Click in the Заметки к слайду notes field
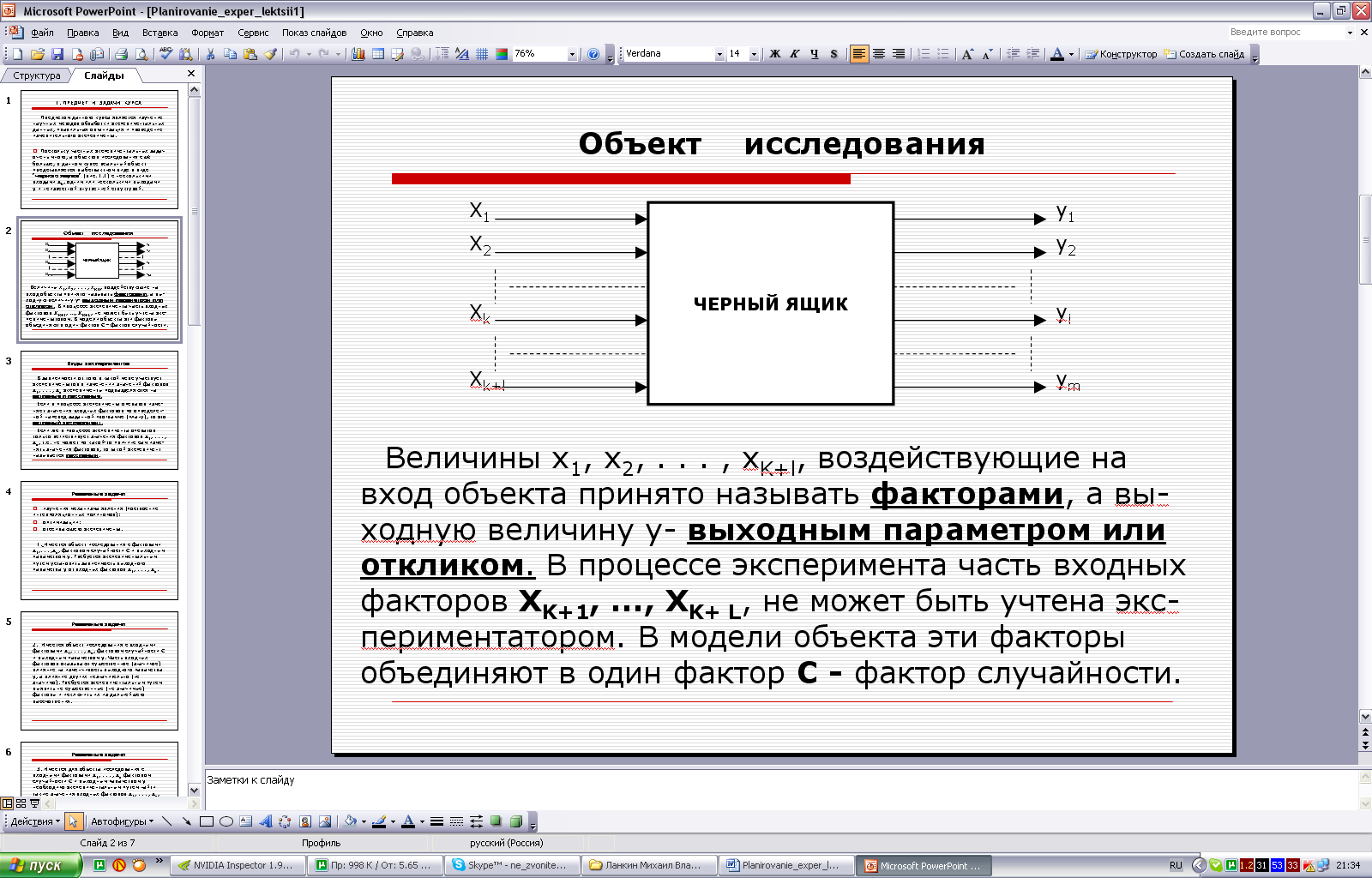Viewport: 1372px width, 878px height. pos(780,789)
